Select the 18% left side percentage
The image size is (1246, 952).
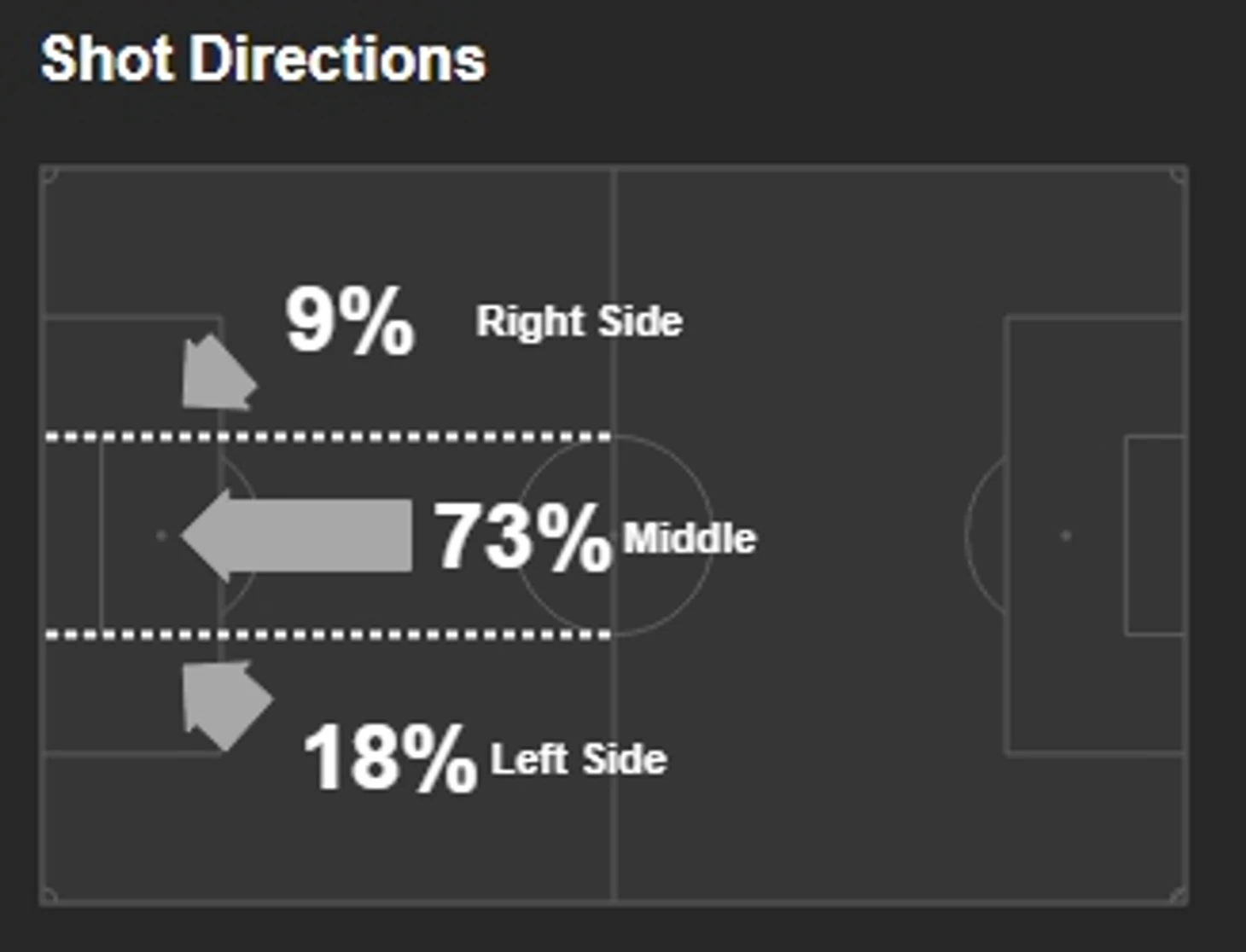(390, 758)
